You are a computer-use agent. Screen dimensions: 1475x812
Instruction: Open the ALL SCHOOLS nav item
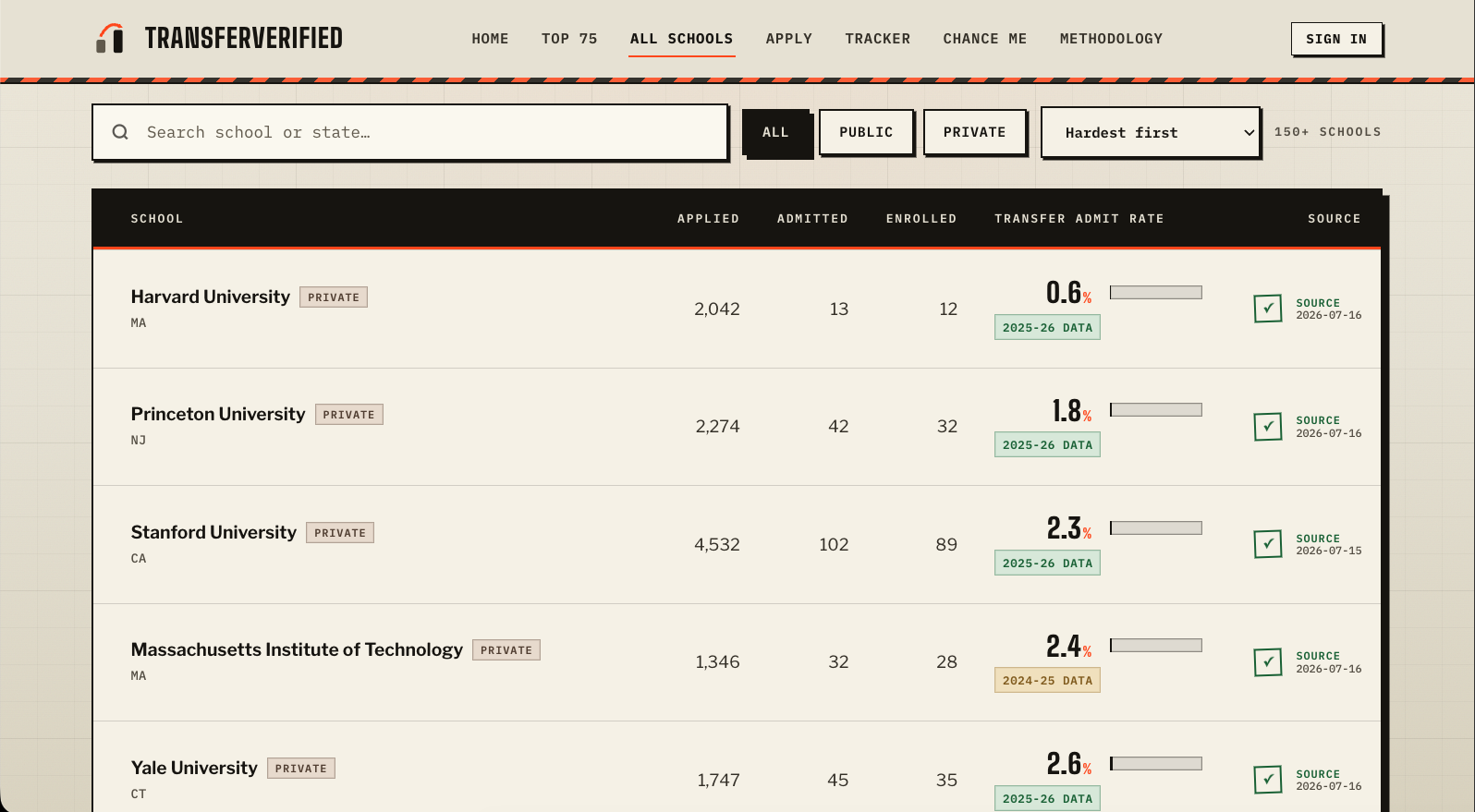point(682,39)
